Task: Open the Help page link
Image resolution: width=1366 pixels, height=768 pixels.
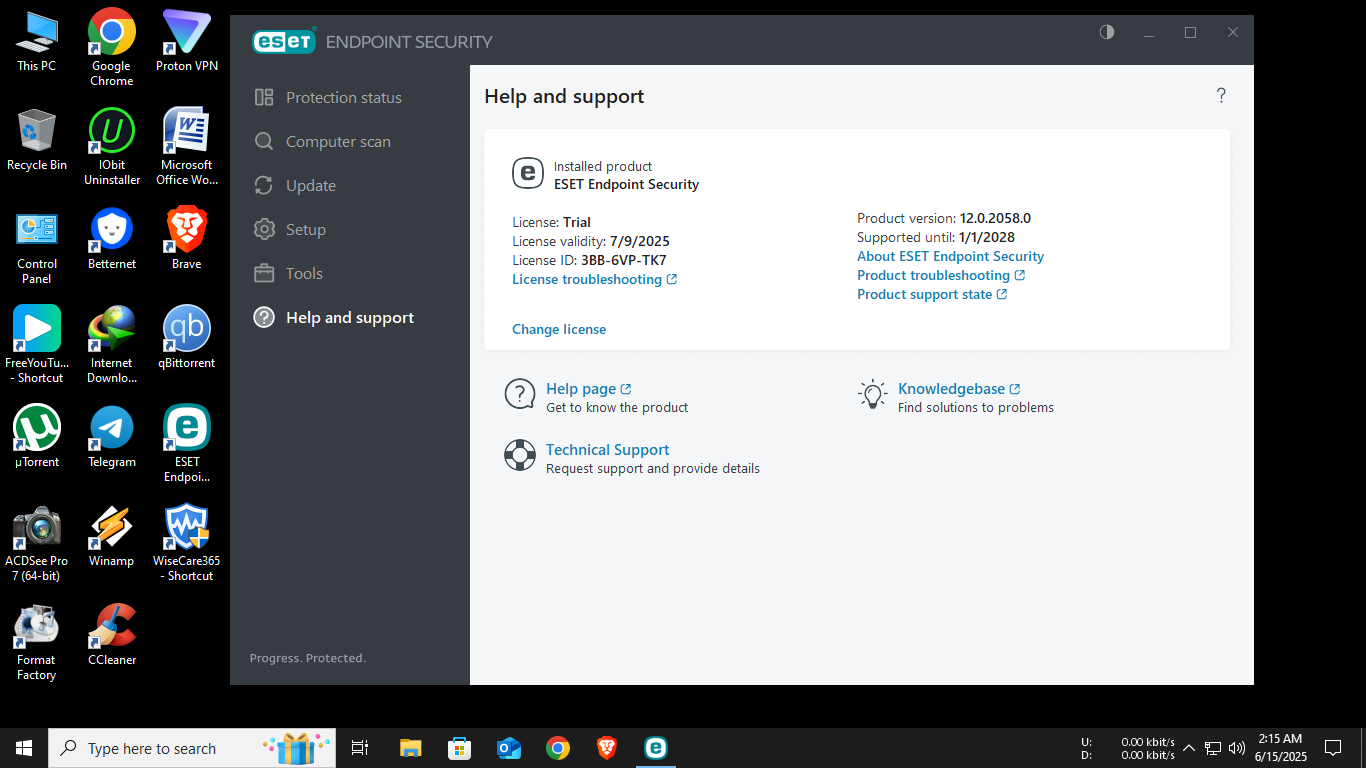Action: (588, 389)
